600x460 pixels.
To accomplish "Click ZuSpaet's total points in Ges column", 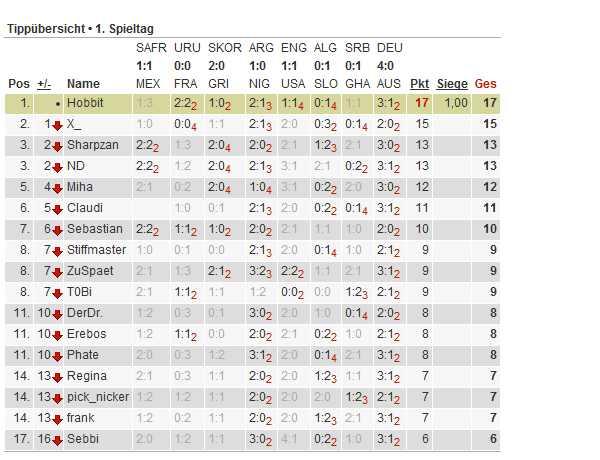I will [491, 271].
